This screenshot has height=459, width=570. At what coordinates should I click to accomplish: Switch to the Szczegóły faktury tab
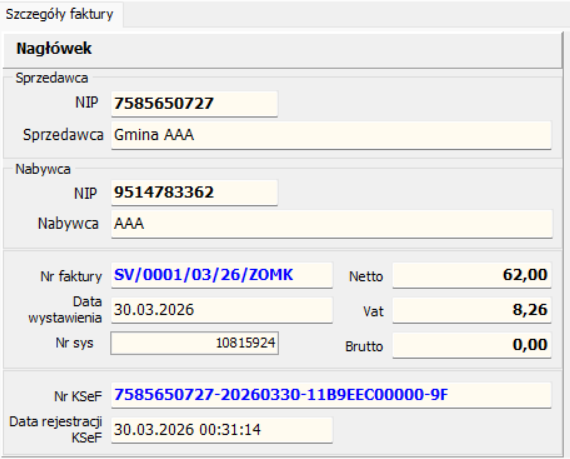coord(60,15)
